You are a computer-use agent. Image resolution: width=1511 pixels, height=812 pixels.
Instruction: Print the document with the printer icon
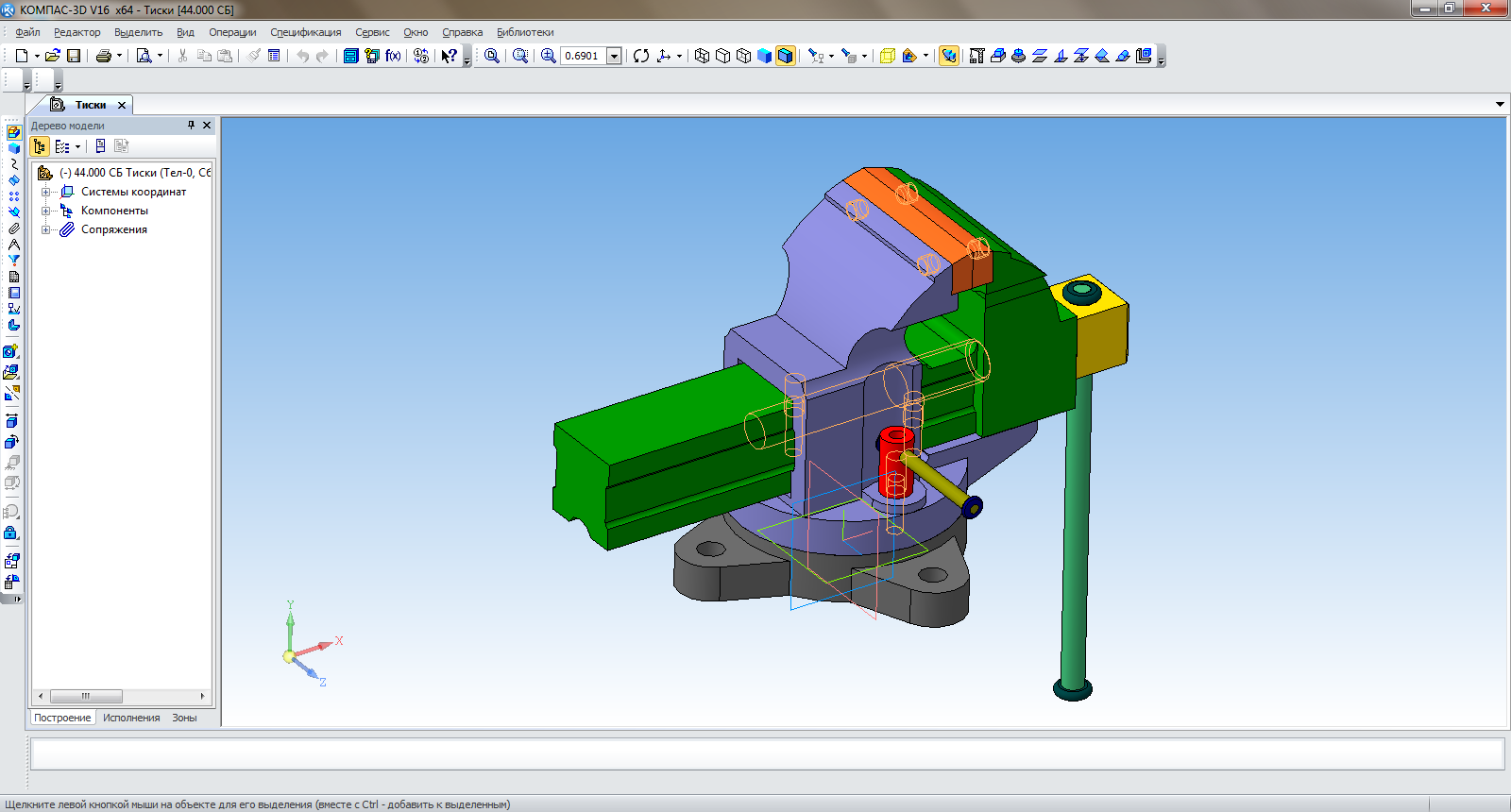coord(104,56)
